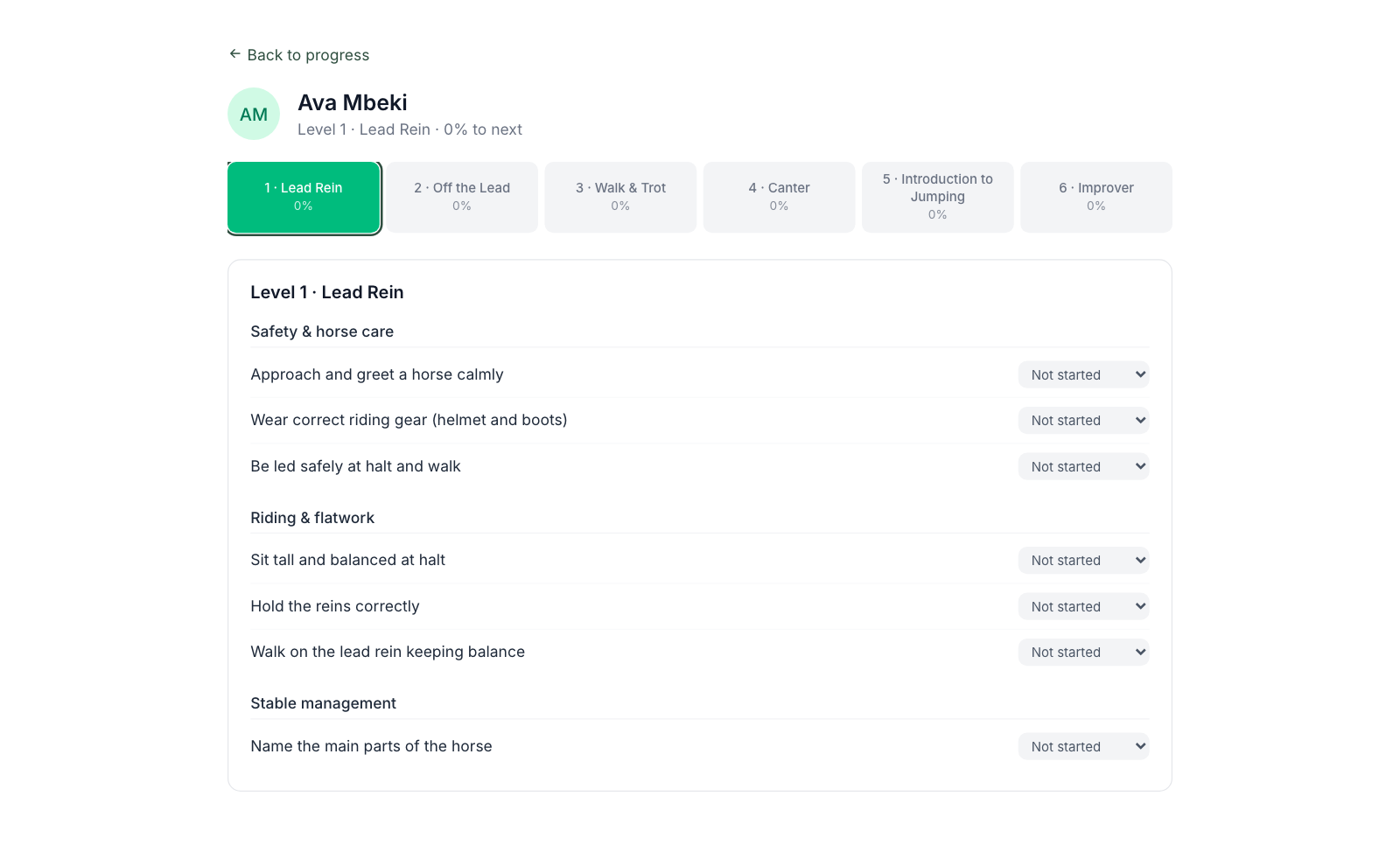
Task: Open status dropdown for Walk on the lead rein
Action: pos(1083,652)
